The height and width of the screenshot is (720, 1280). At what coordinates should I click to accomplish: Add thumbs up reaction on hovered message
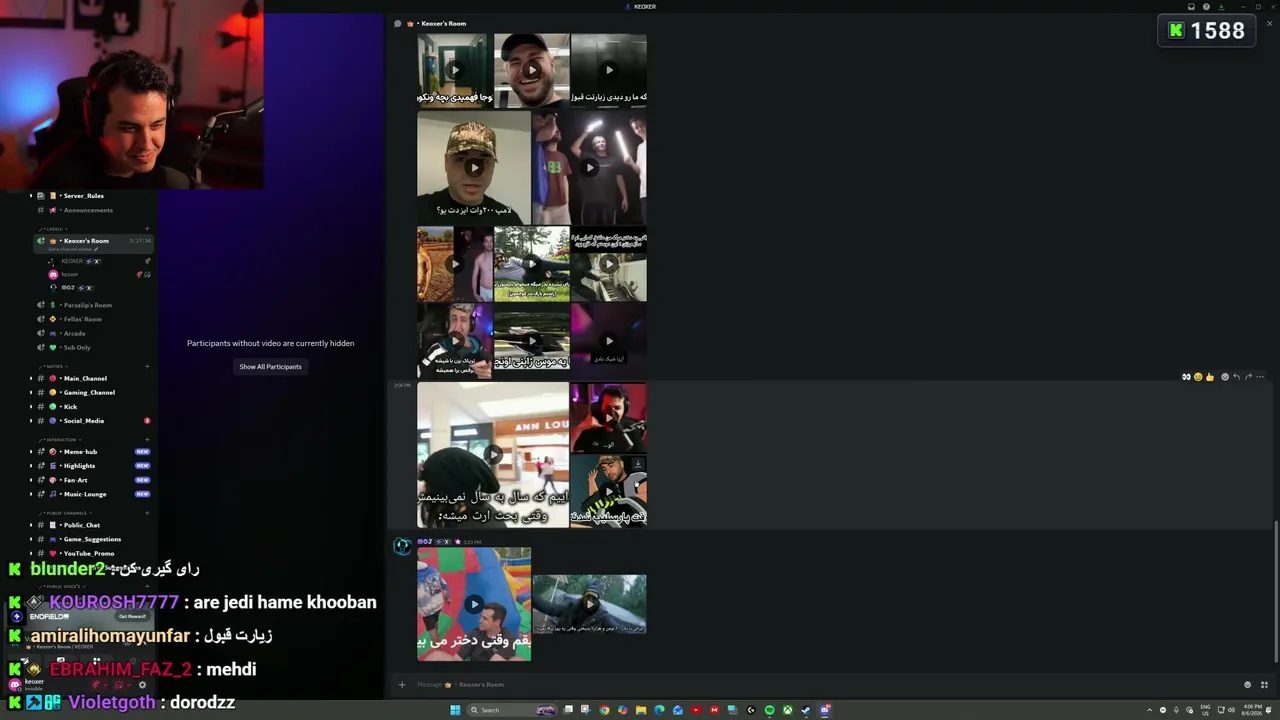tap(1210, 377)
